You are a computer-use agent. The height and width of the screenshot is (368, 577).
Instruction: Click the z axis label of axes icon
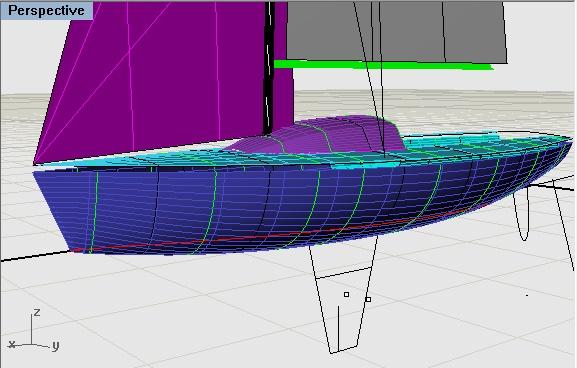37,313
